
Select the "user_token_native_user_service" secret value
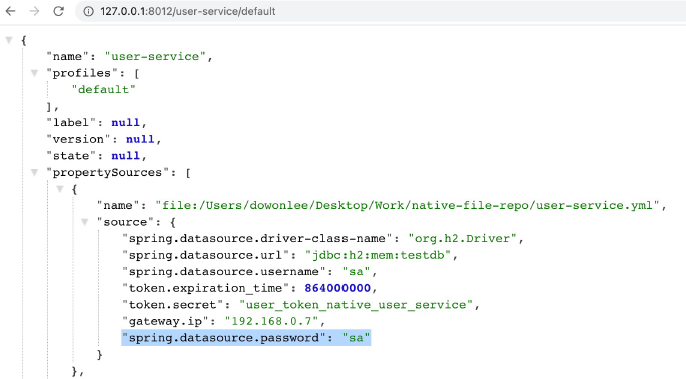[356, 305]
